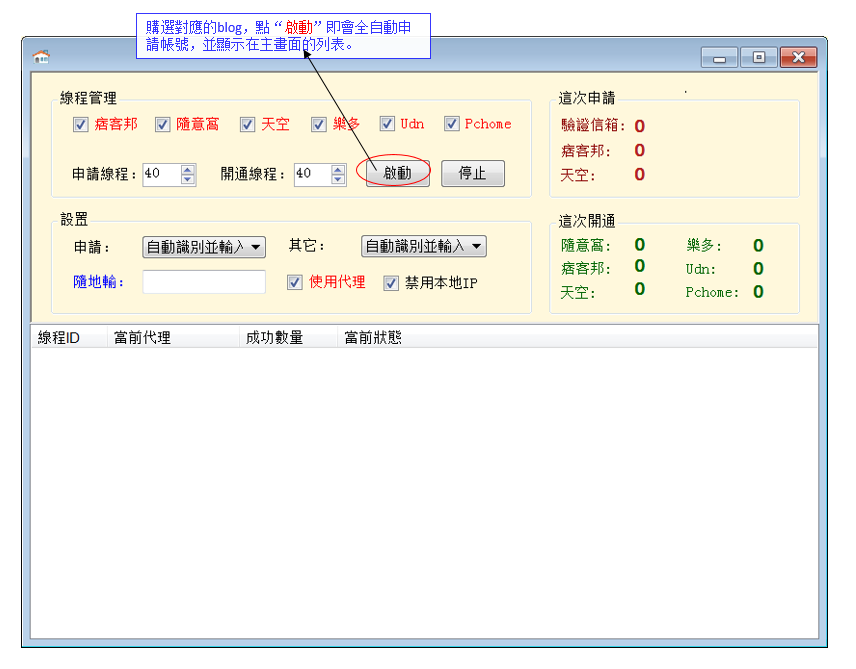Uncheck the 痞客邦 checkbox
856x669 pixels.
click(x=81, y=125)
